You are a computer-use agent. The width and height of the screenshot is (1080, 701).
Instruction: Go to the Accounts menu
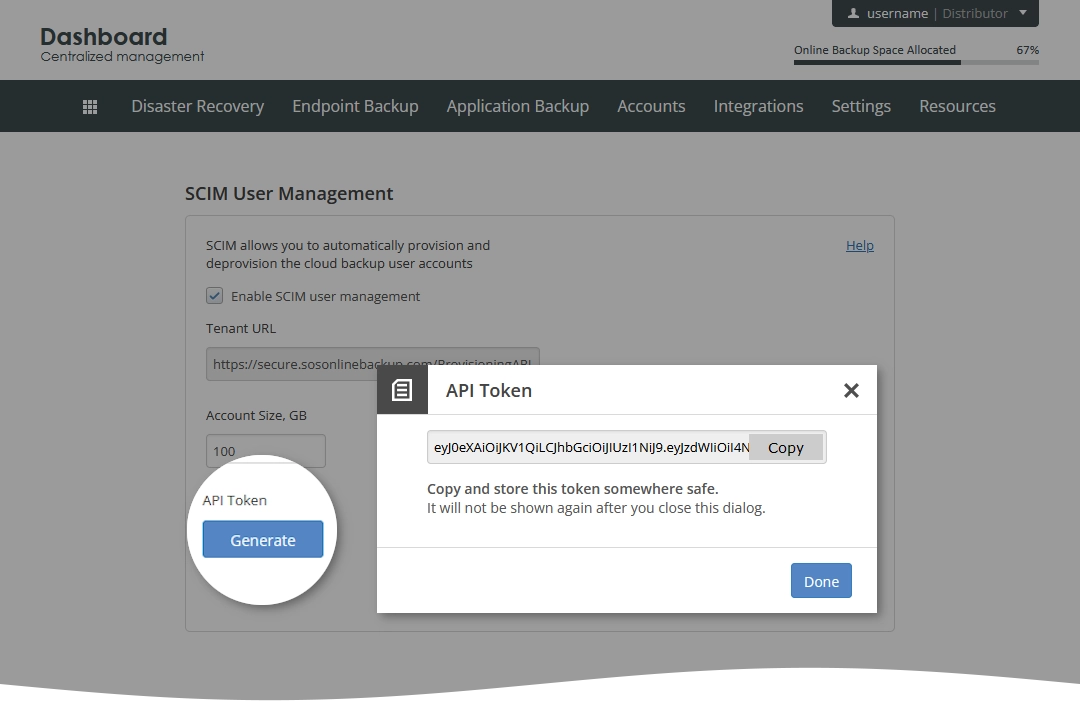pos(651,106)
